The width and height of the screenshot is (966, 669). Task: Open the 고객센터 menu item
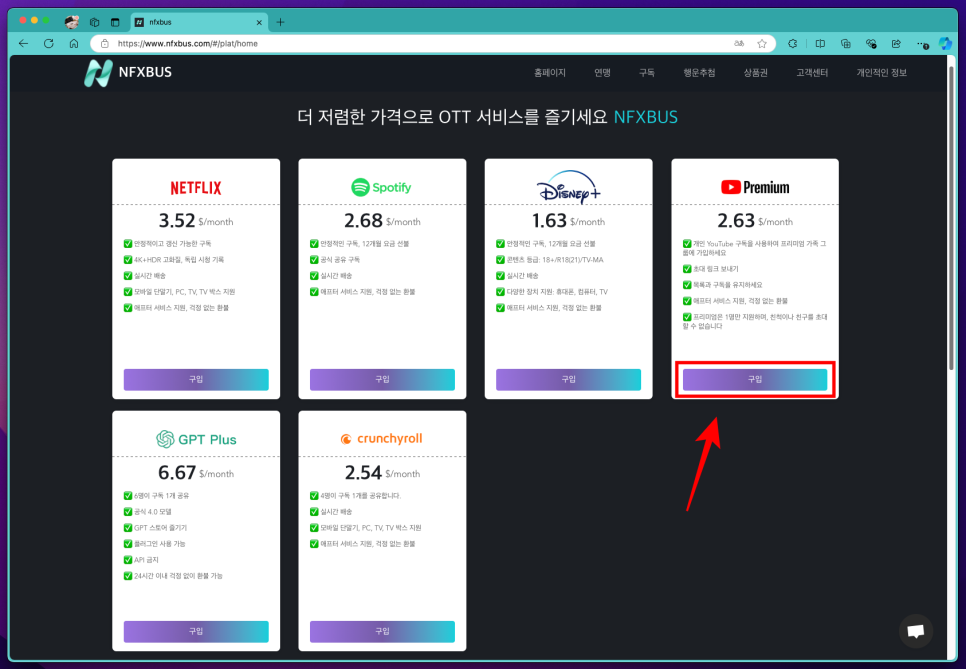click(812, 73)
